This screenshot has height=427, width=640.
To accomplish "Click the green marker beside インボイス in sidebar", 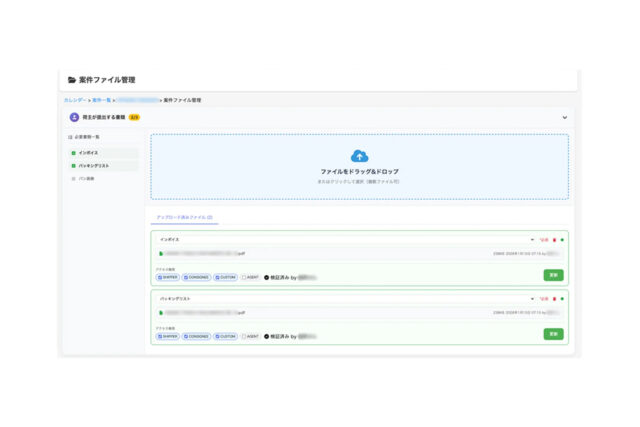I will [73, 153].
